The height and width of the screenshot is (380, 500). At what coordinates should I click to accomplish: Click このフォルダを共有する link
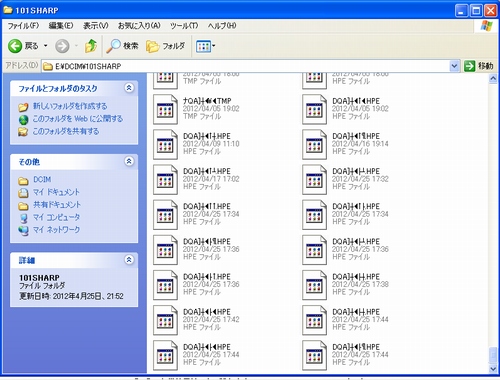coord(66,131)
